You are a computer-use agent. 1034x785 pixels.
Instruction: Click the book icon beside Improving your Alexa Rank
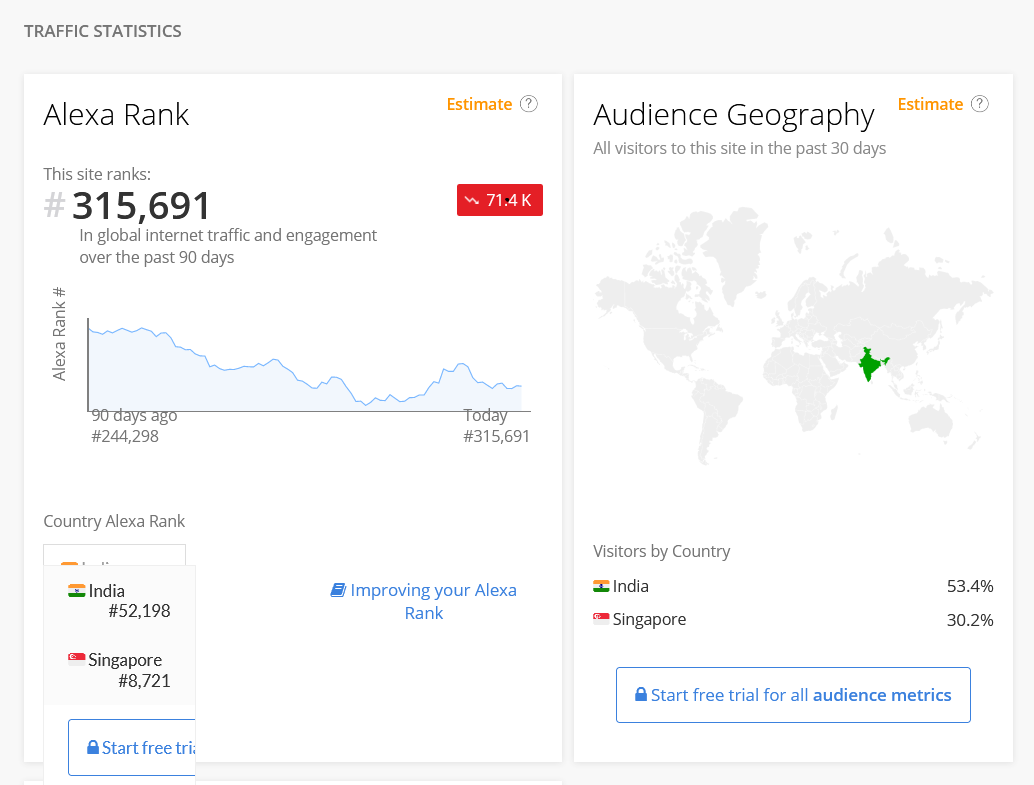point(338,590)
